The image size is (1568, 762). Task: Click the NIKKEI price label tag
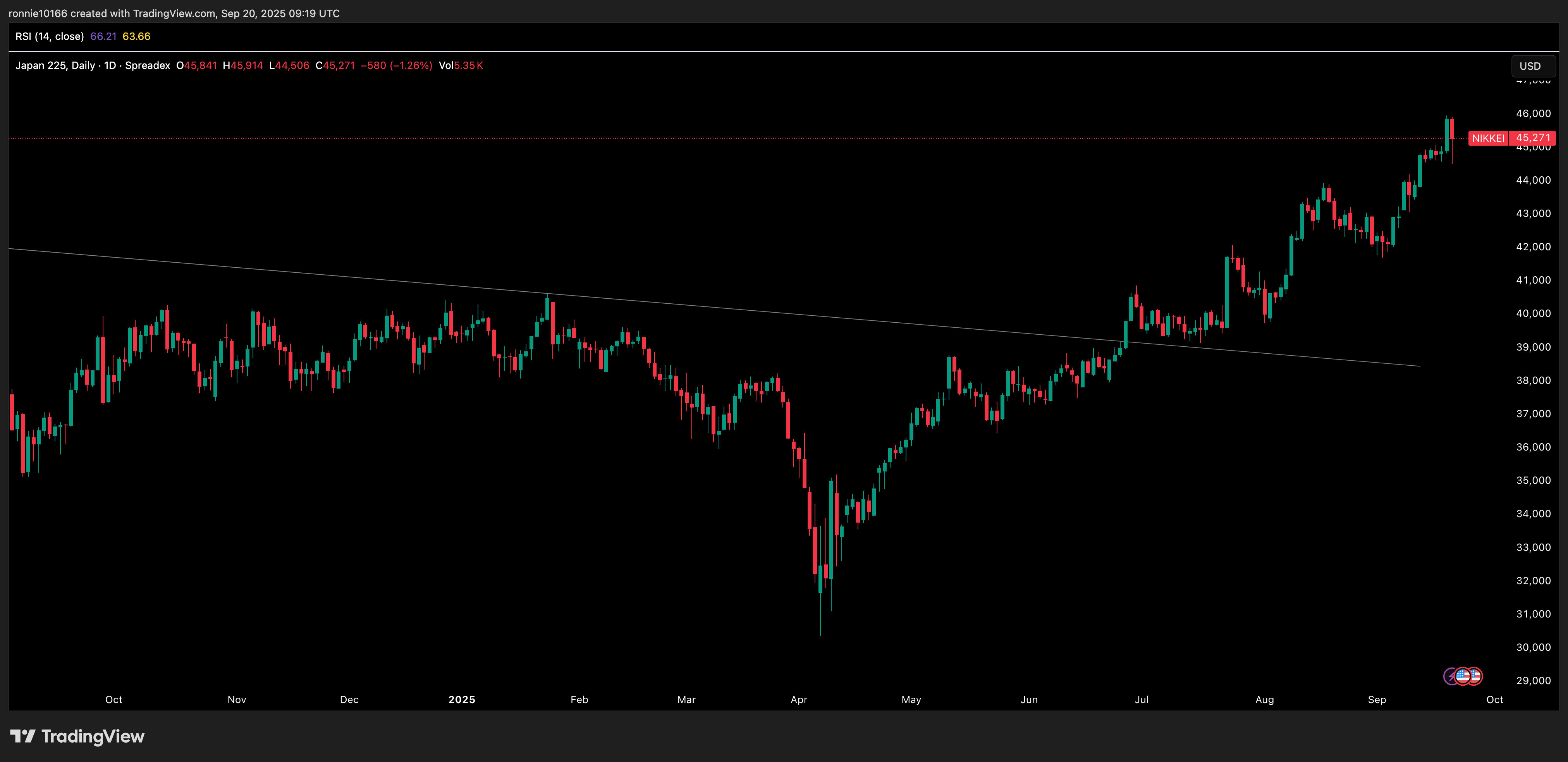(1488, 138)
